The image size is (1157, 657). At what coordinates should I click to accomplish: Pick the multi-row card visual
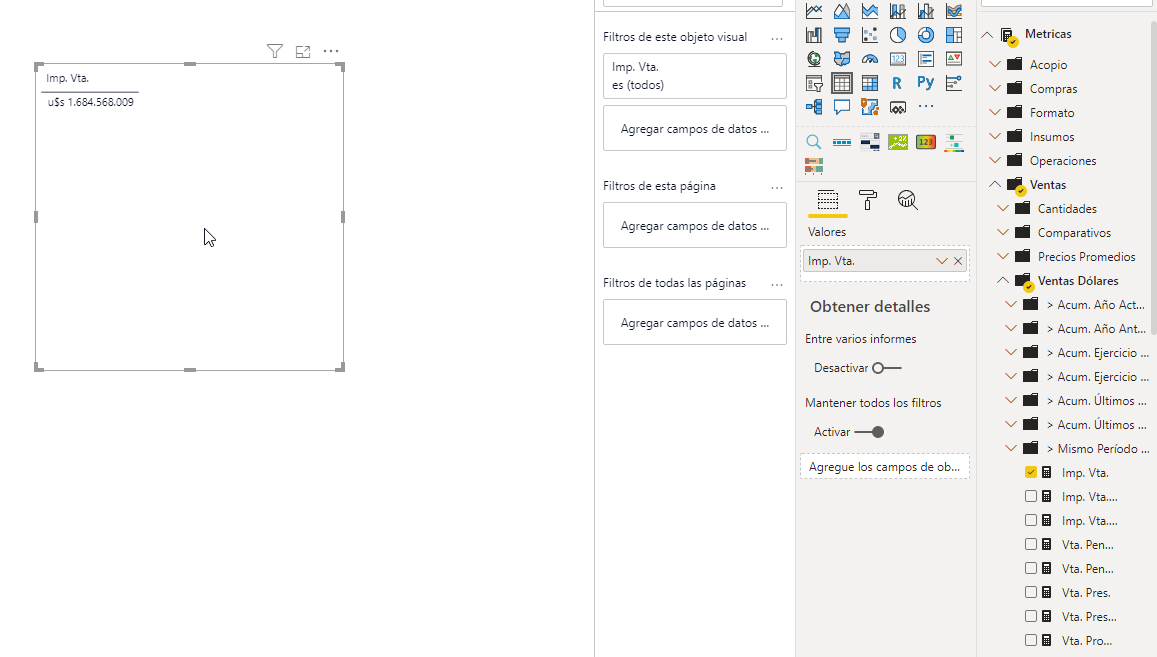click(x=926, y=59)
